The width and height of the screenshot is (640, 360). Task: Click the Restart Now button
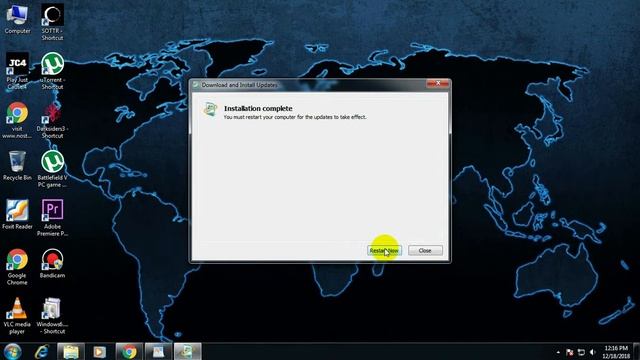pos(384,251)
